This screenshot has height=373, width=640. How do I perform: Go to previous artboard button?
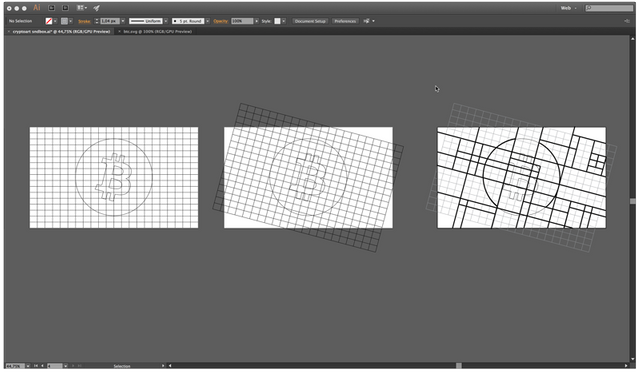pos(42,366)
